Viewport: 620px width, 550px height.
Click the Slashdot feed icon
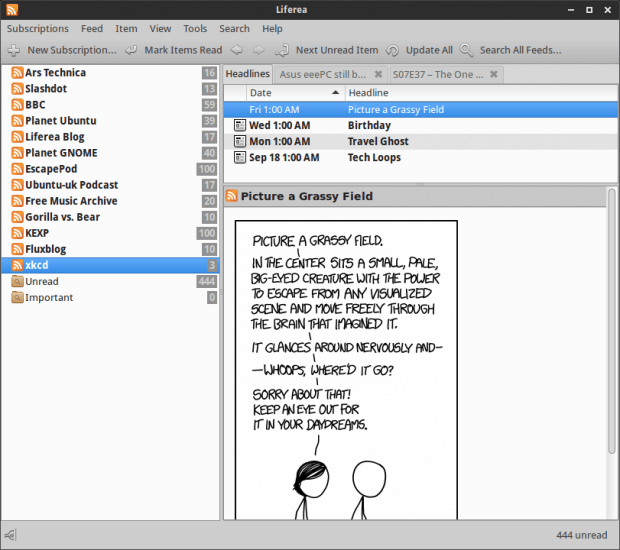[17, 89]
